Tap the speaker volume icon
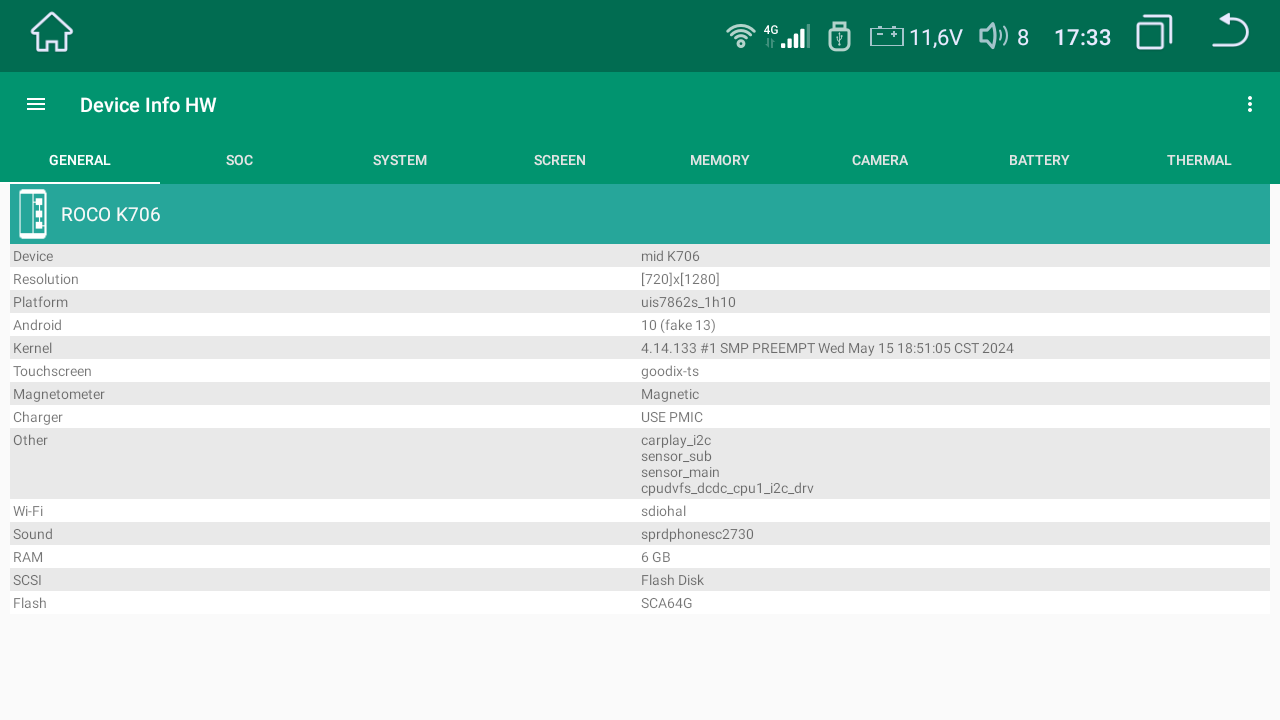The width and height of the screenshot is (1280, 720). pos(993,36)
